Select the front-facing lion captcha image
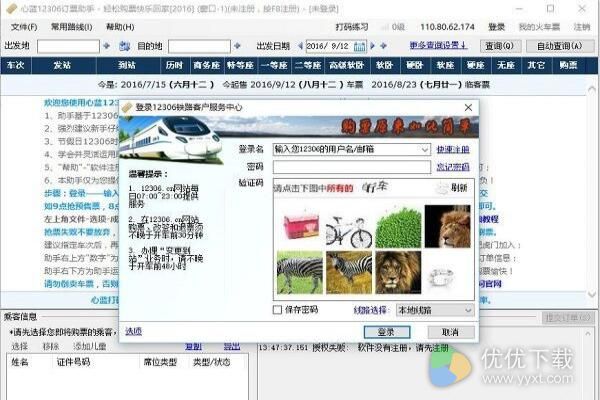 coord(398,273)
